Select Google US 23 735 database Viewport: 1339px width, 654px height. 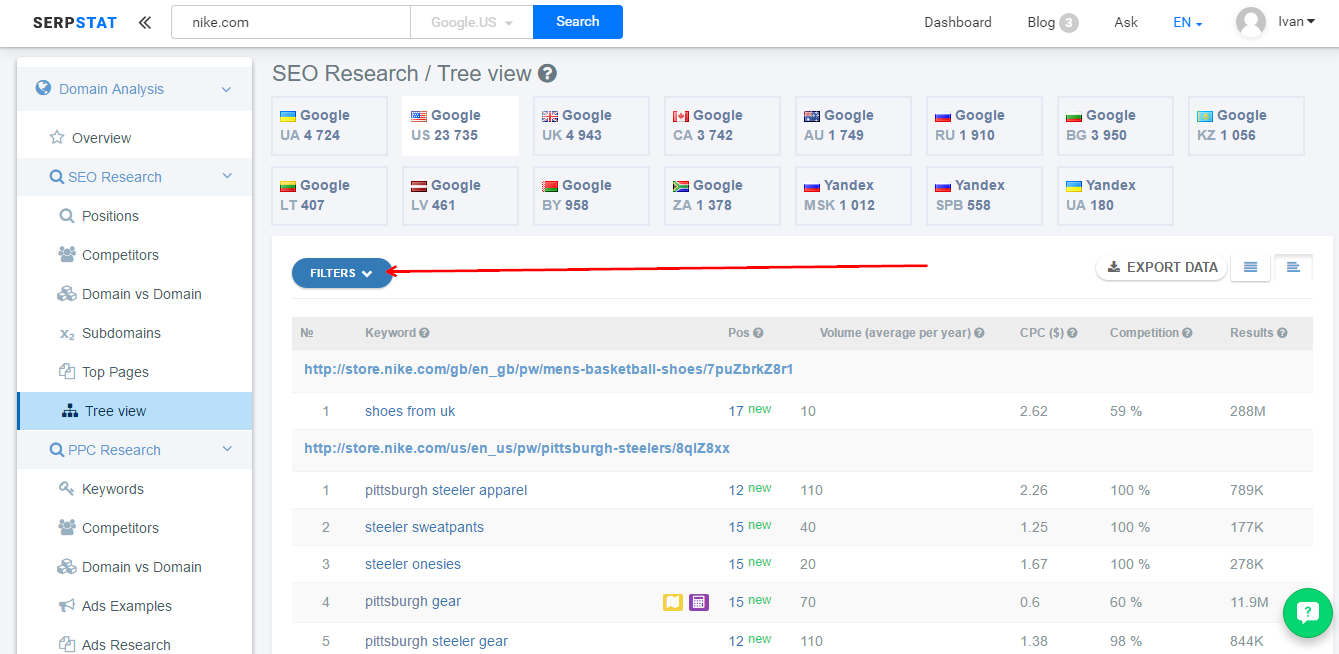click(x=460, y=126)
